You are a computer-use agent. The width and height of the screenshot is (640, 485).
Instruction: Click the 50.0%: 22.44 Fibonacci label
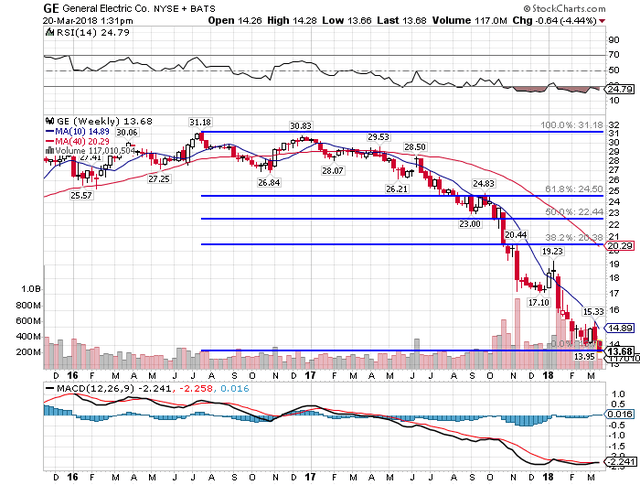[574, 212]
